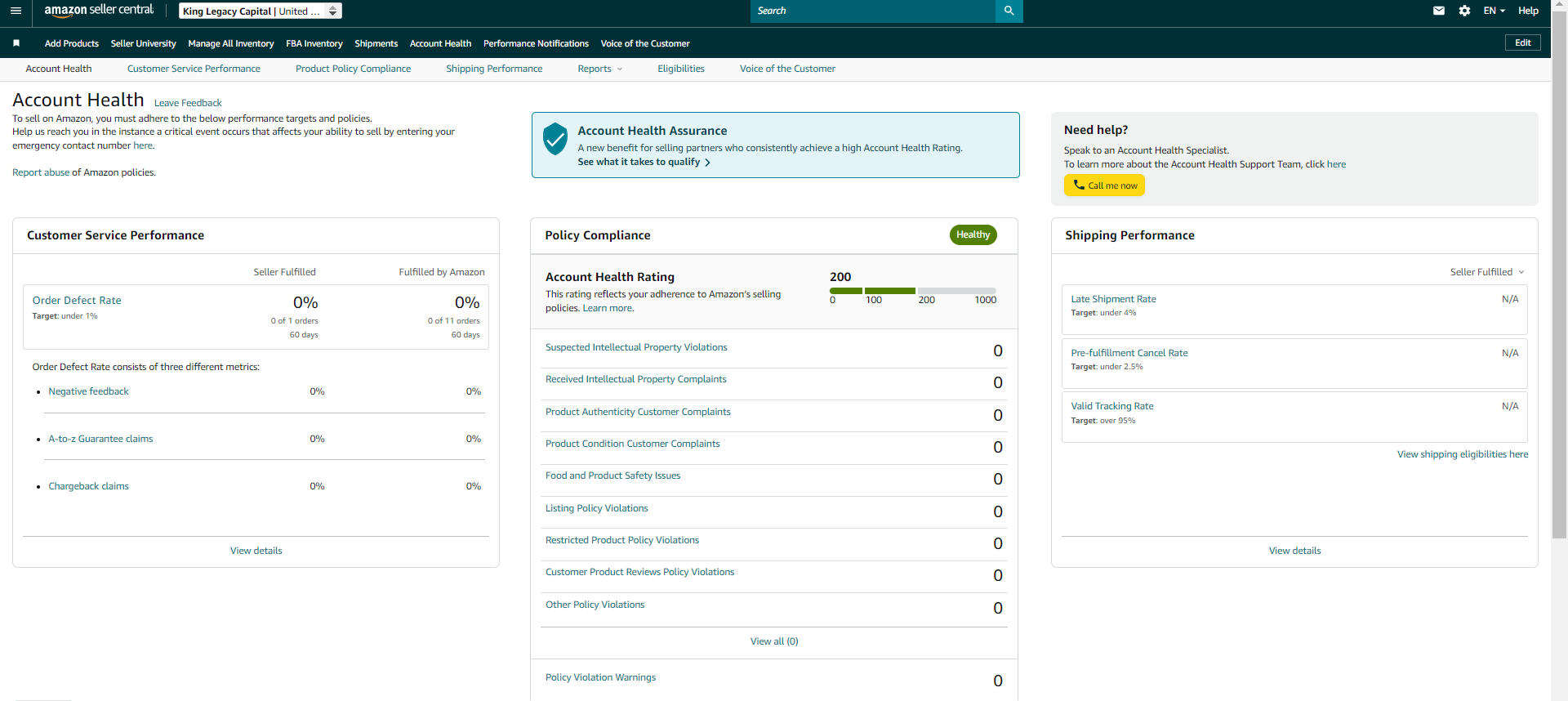Open Policy Violation Warnings link

(x=601, y=677)
